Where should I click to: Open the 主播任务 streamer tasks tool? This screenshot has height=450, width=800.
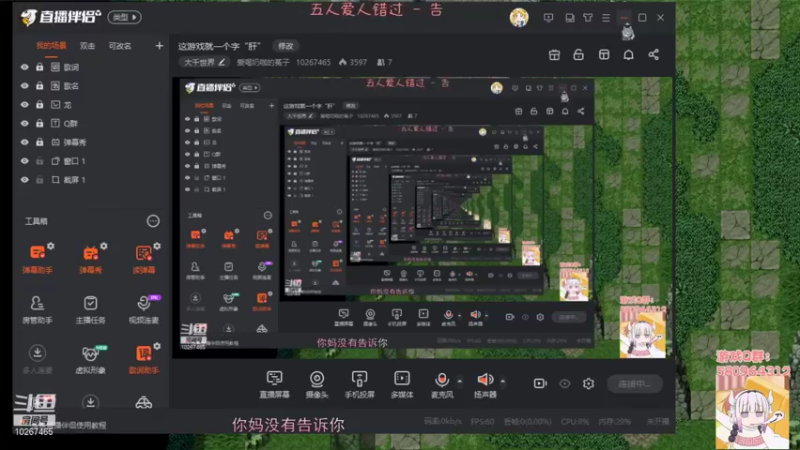click(x=90, y=310)
